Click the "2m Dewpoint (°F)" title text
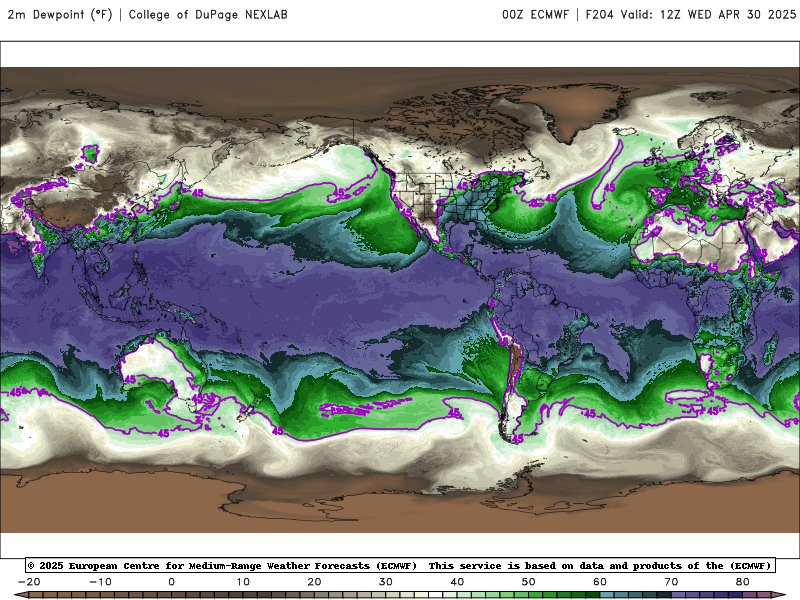800x600 pixels. [x=59, y=14]
